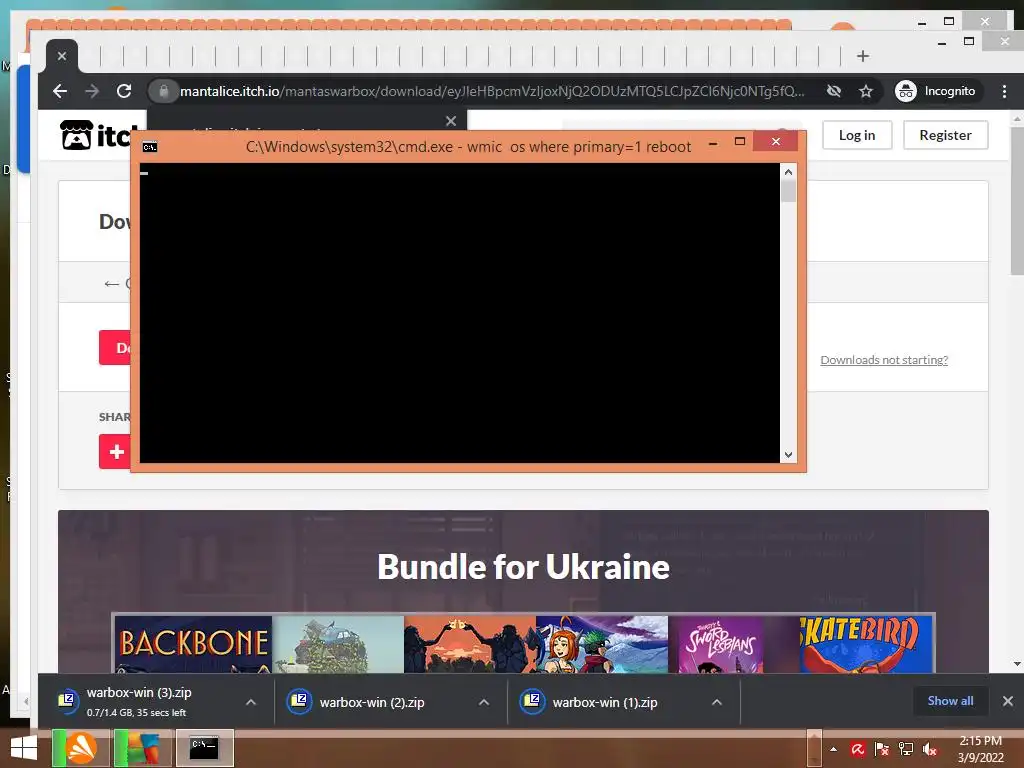
Task: Open the Incognito profile indicator
Action: pos(936,91)
